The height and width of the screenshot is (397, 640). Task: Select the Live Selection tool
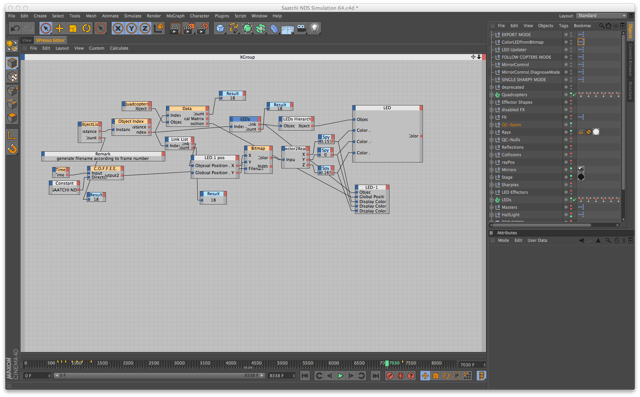[46, 28]
